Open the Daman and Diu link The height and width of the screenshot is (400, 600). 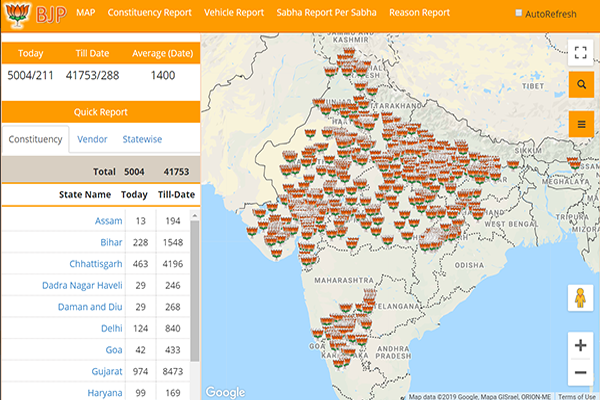pos(90,307)
